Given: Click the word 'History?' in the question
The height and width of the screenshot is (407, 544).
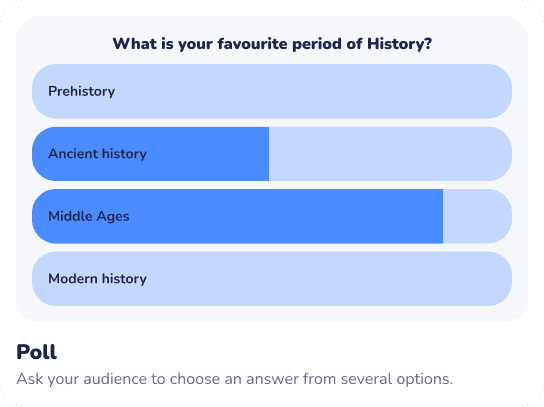Looking at the screenshot, I should [x=399, y=44].
